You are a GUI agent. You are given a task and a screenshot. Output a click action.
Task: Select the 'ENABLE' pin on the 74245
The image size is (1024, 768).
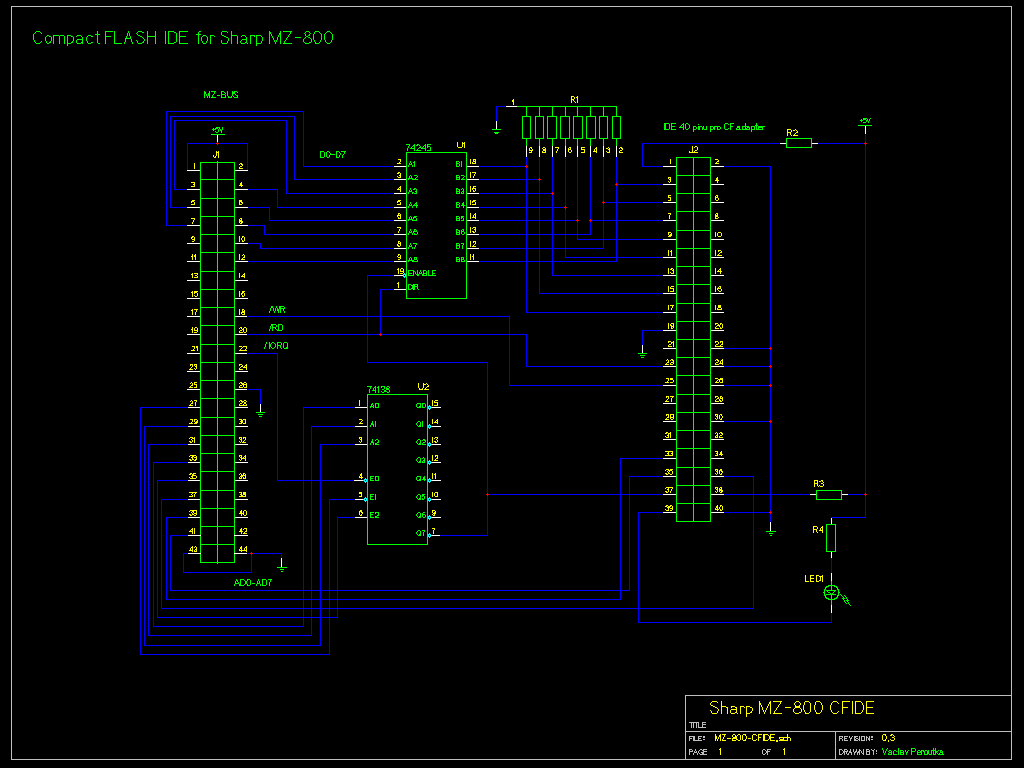click(x=422, y=273)
